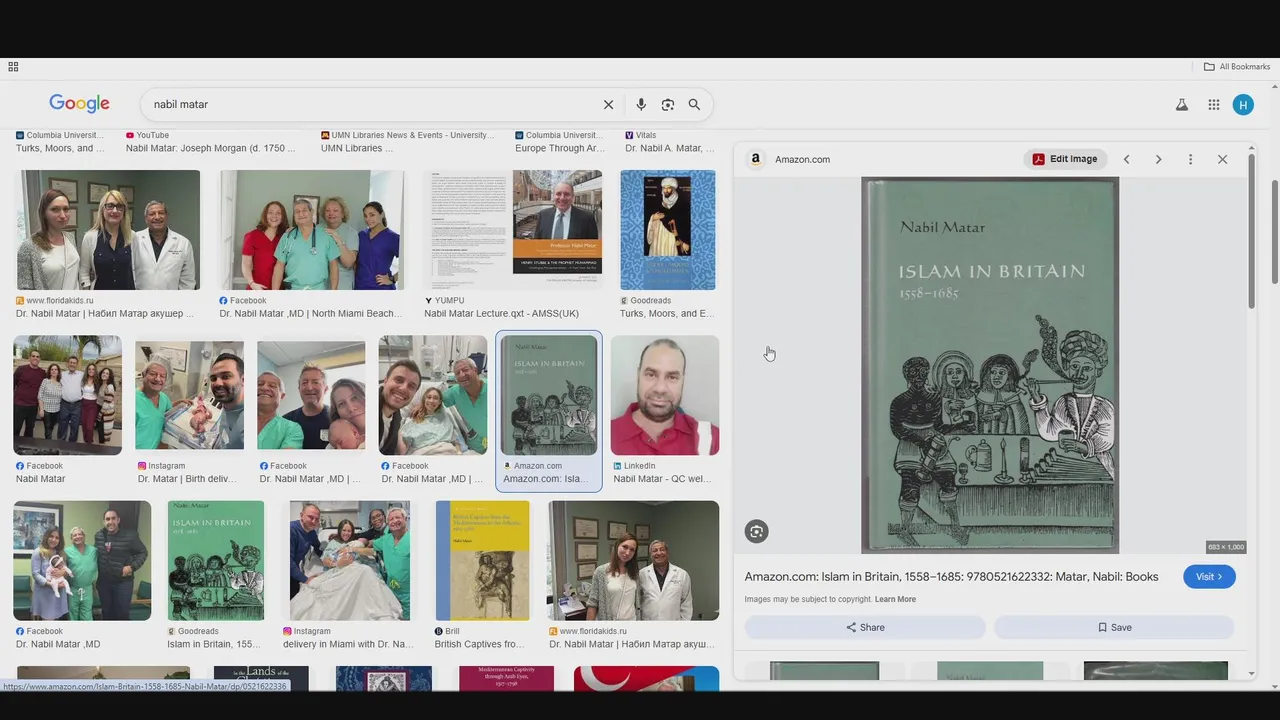The height and width of the screenshot is (720, 1280).
Task: Open Search Labs flask icon
Action: pos(1182,105)
